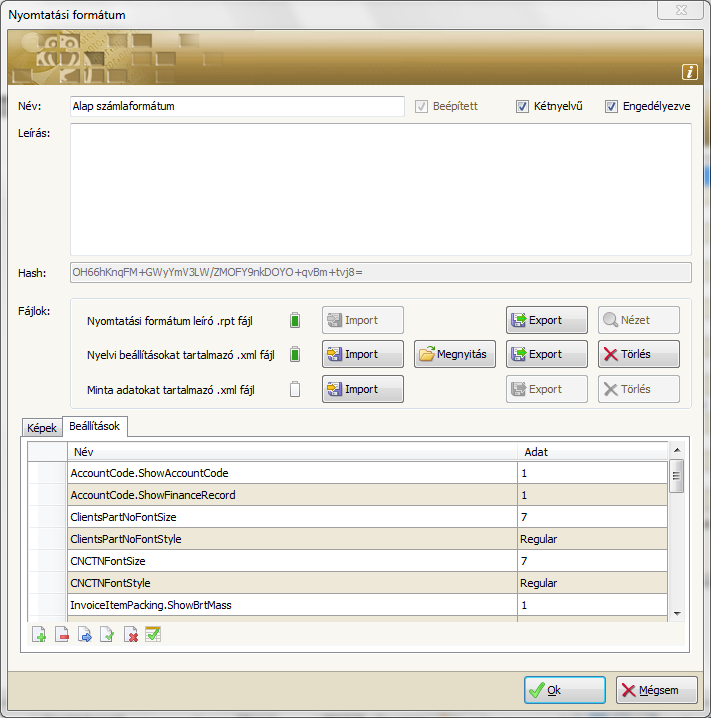The height and width of the screenshot is (718, 711).
Task: Toggle the Kétnyelvű checkbox
Action: pyautogui.click(x=522, y=106)
